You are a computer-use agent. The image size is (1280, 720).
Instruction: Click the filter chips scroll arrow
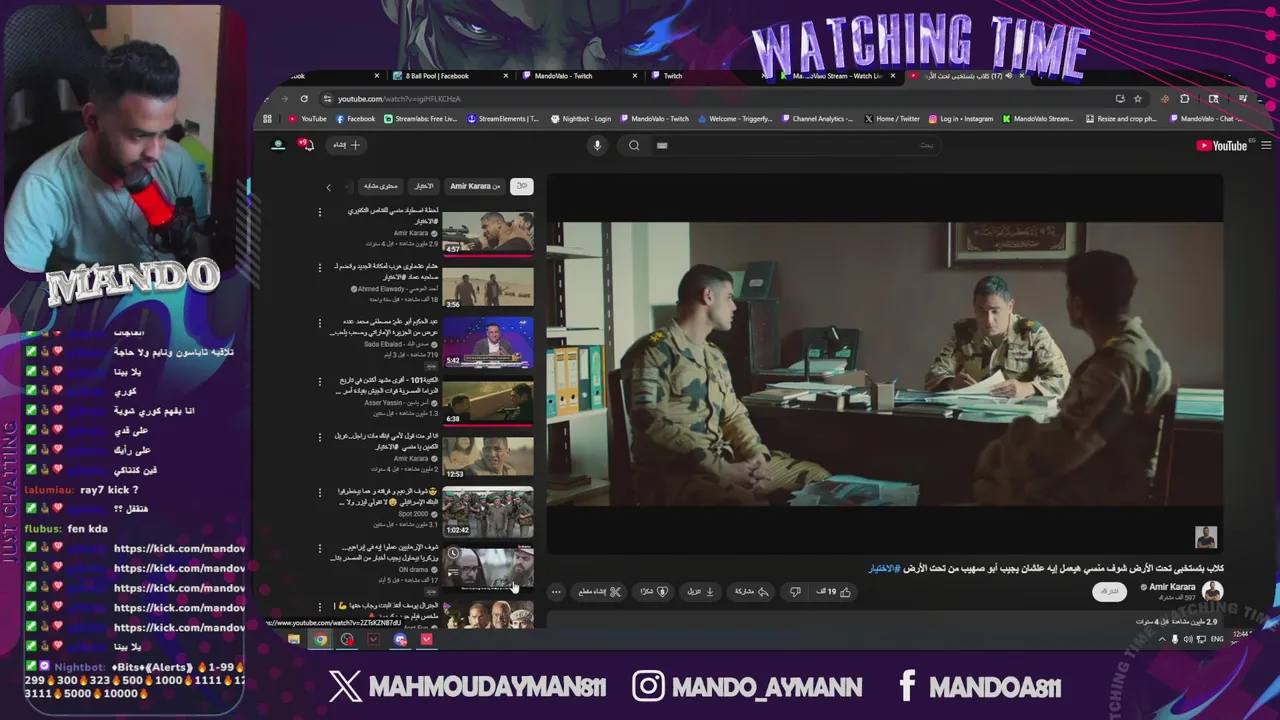click(328, 187)
